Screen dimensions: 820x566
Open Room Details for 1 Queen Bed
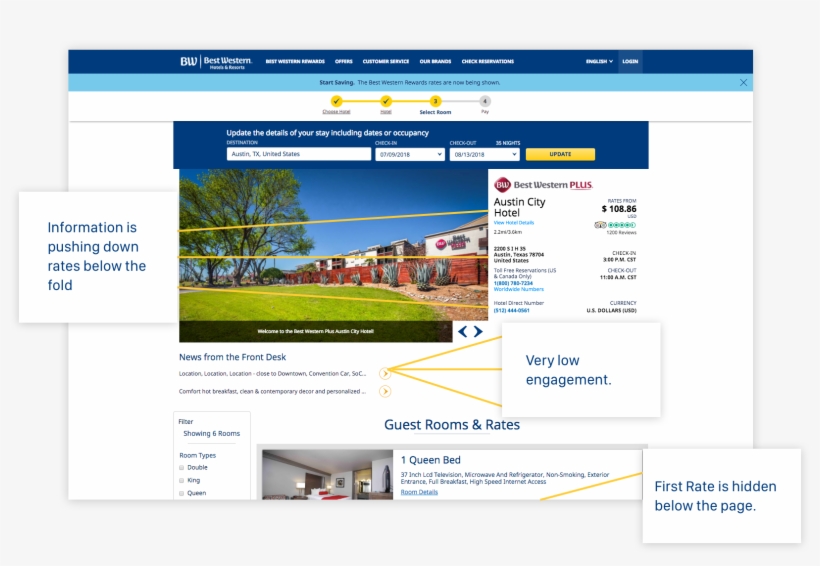(x=419, y=492)
